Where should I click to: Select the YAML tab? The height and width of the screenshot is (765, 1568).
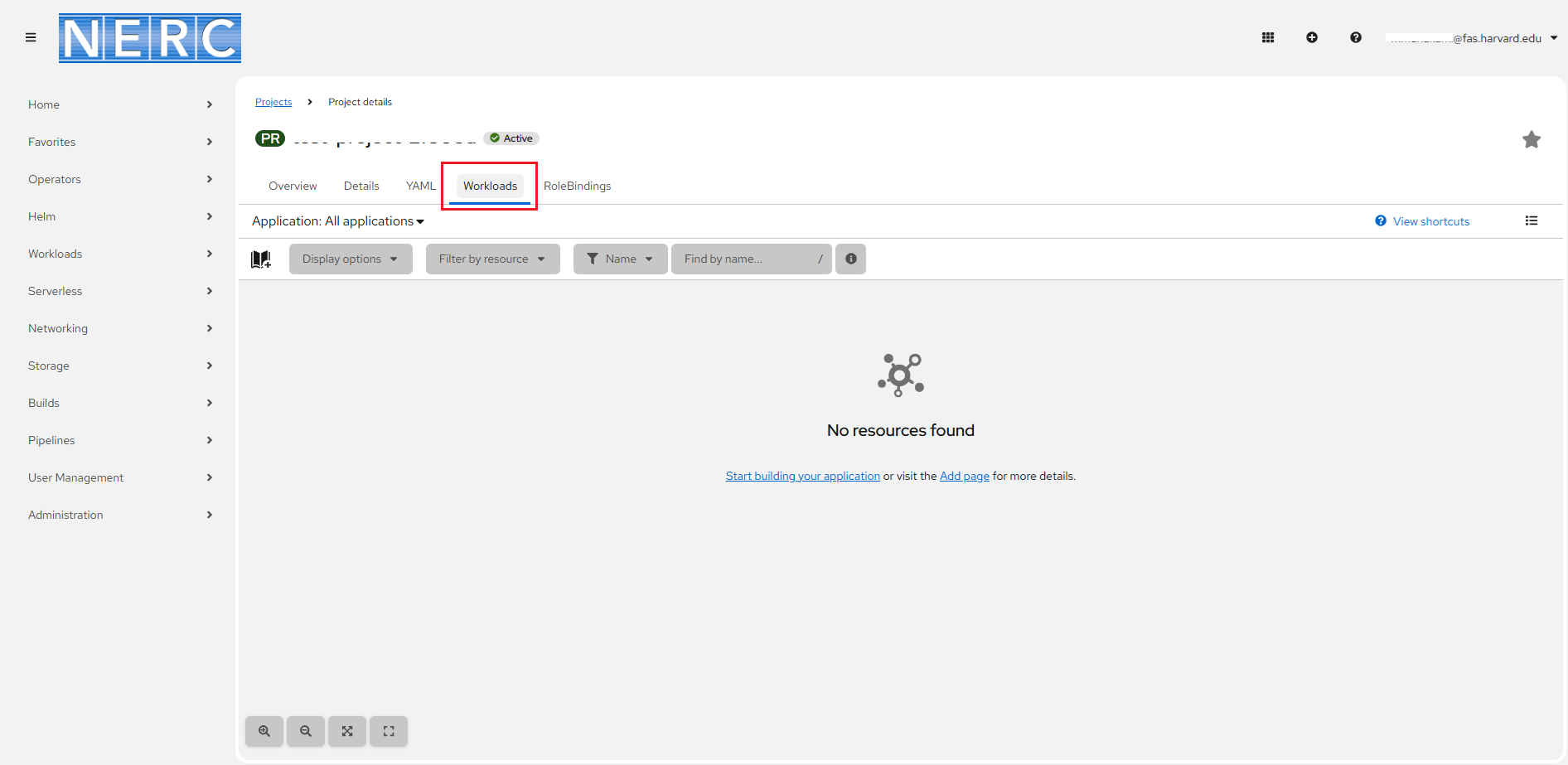(420, 186)
